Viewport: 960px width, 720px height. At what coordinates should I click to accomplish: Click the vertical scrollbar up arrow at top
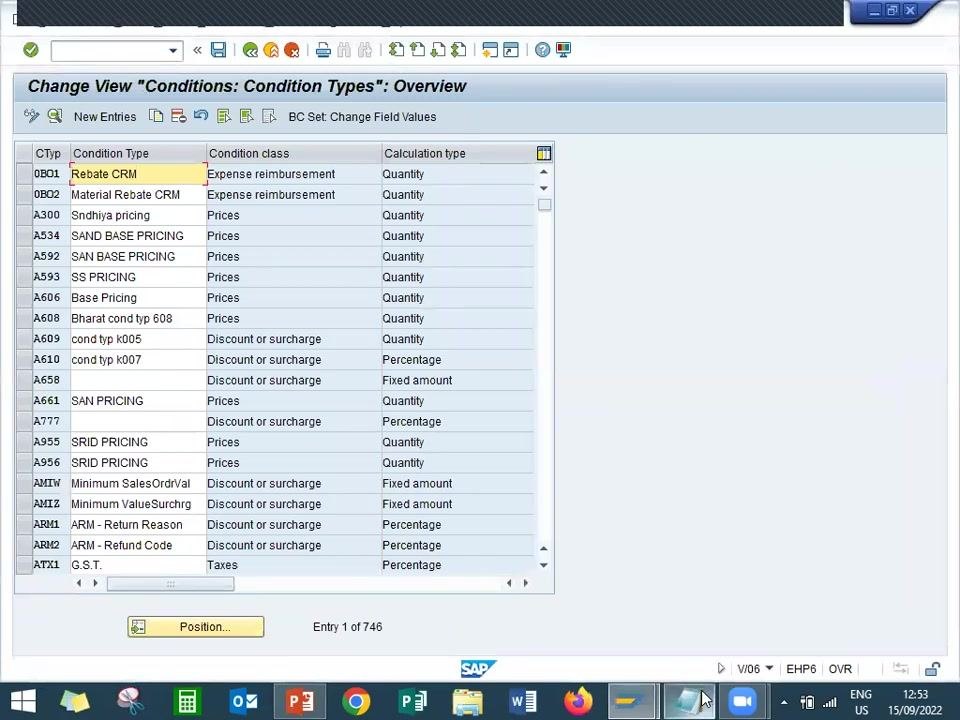pyautogui.click(x=544, y=172)
